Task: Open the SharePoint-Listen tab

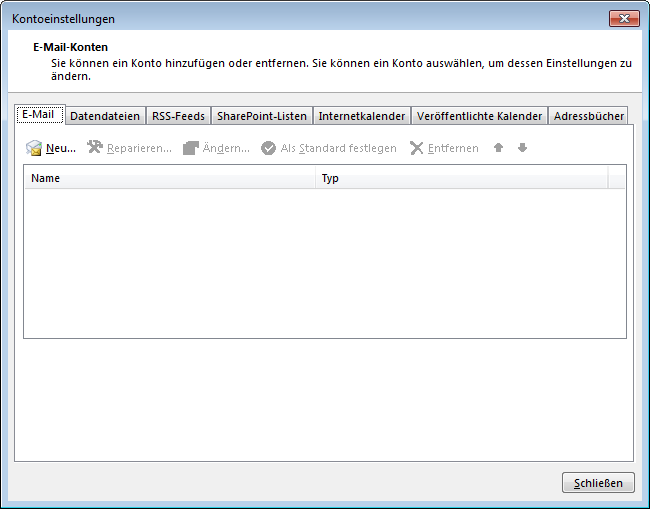Action: click(262, 116)
